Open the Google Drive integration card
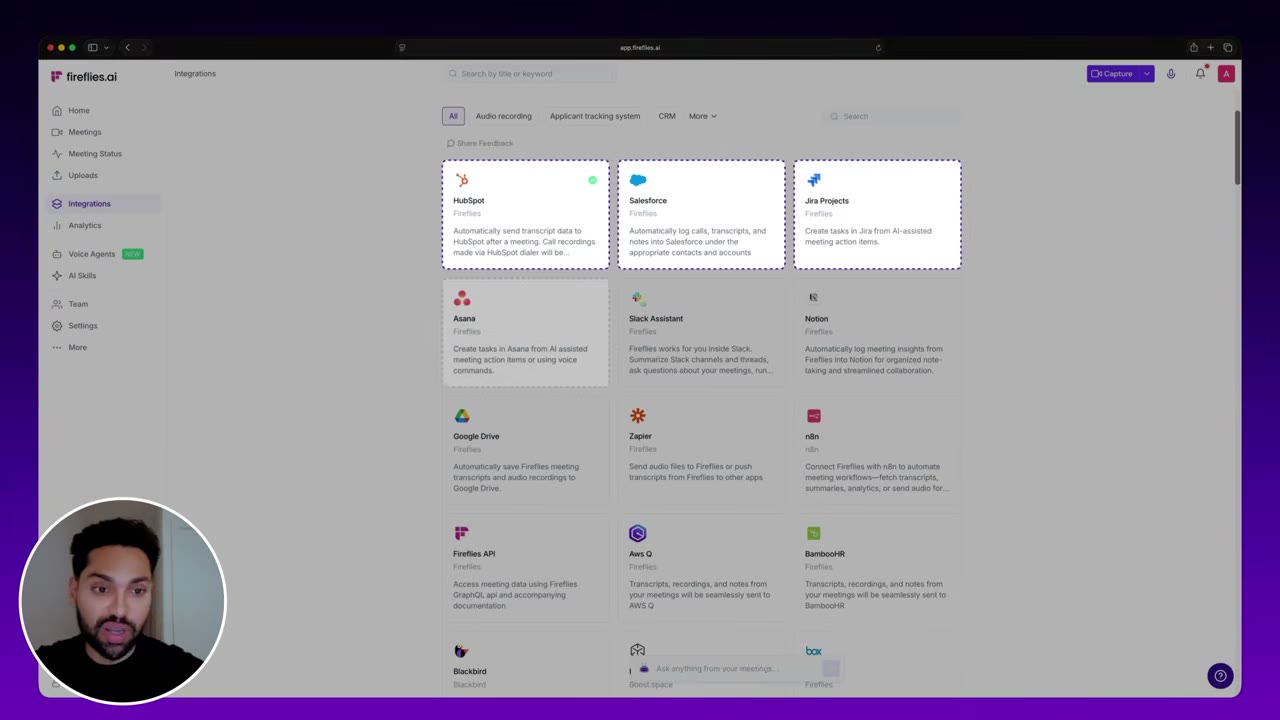Viewport: 1280px width, 720px height. [x=525, y=451]
